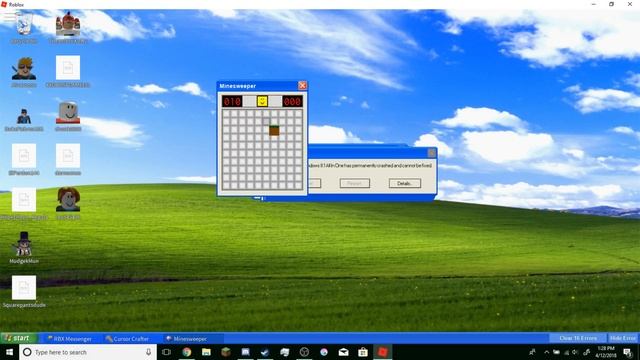Image resolution: width=640 pixels, height=360 pixels.
Task: Click the revealed grey tile in Minesweeper
Action: click(266, 121)
